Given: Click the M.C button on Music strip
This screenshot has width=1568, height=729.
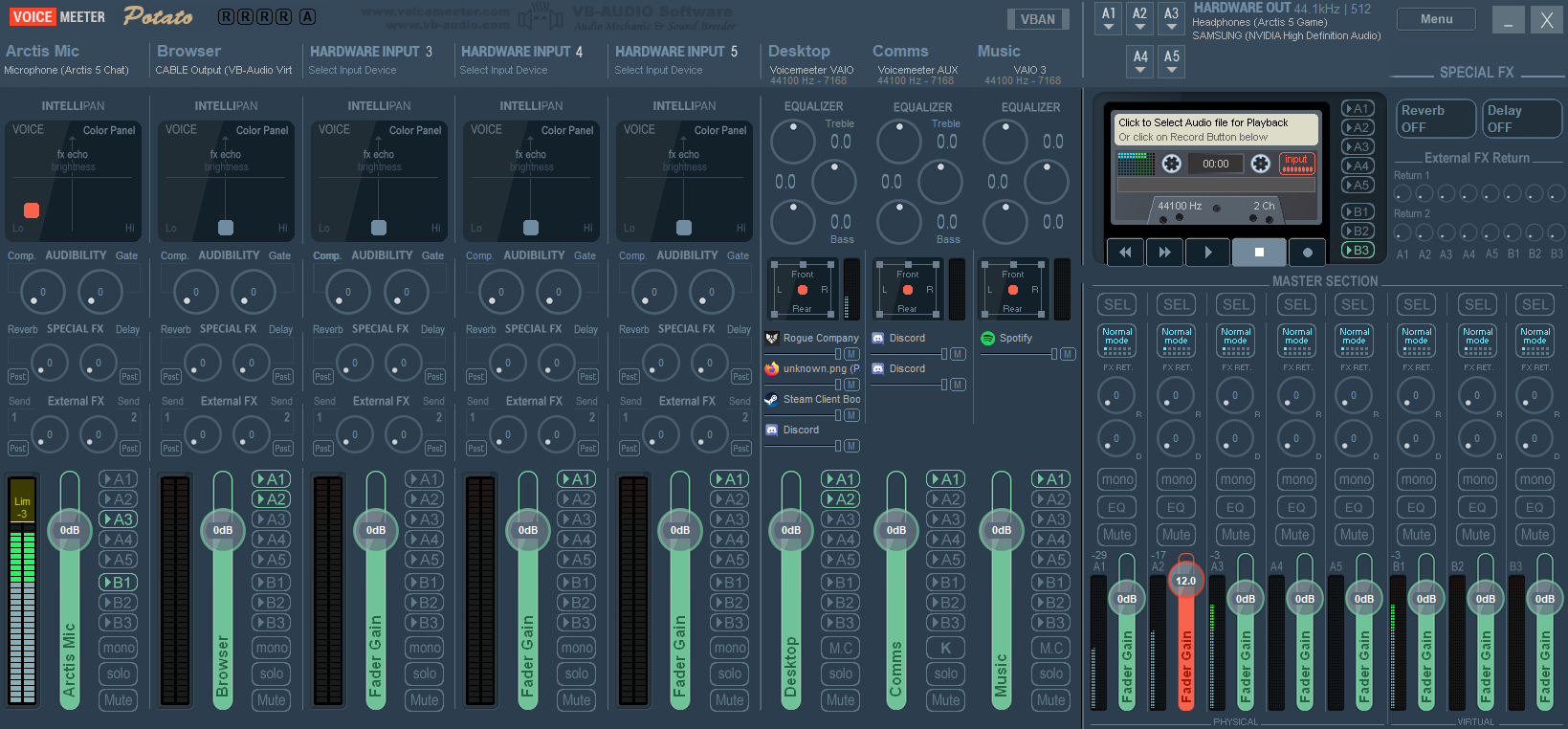Looking at the screenshot, I should coord(1050,648).
